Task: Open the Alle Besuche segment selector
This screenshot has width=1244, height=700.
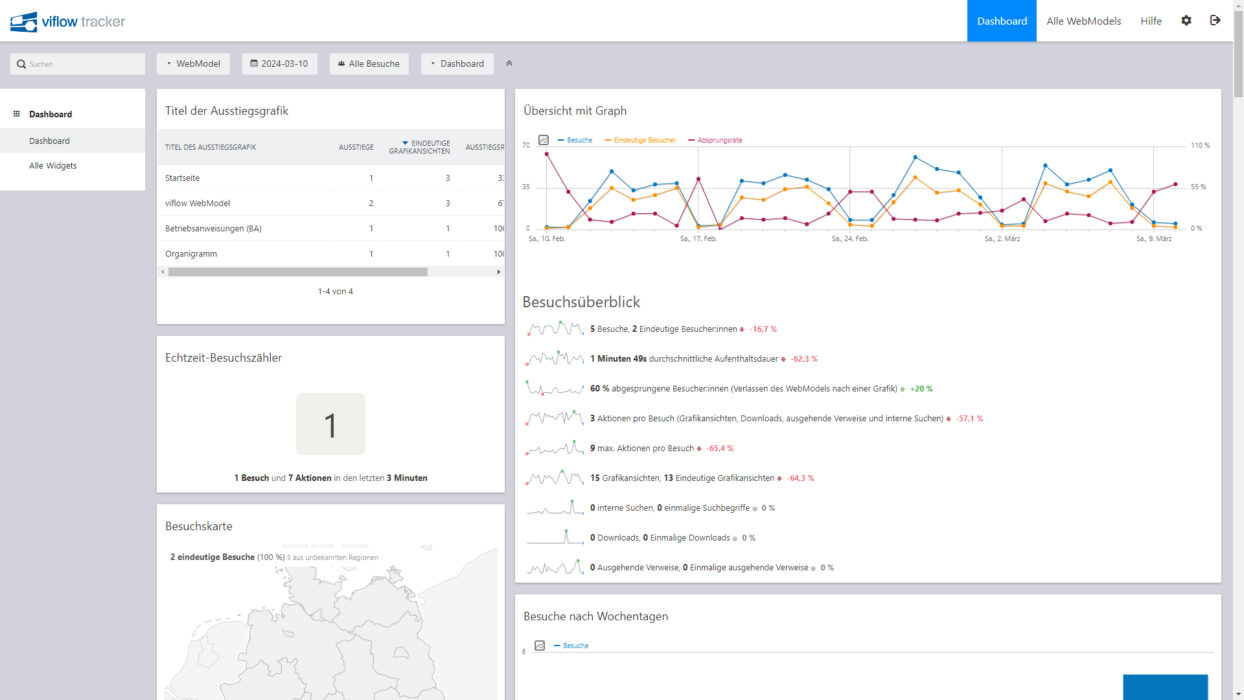Action: pos(369,64)
